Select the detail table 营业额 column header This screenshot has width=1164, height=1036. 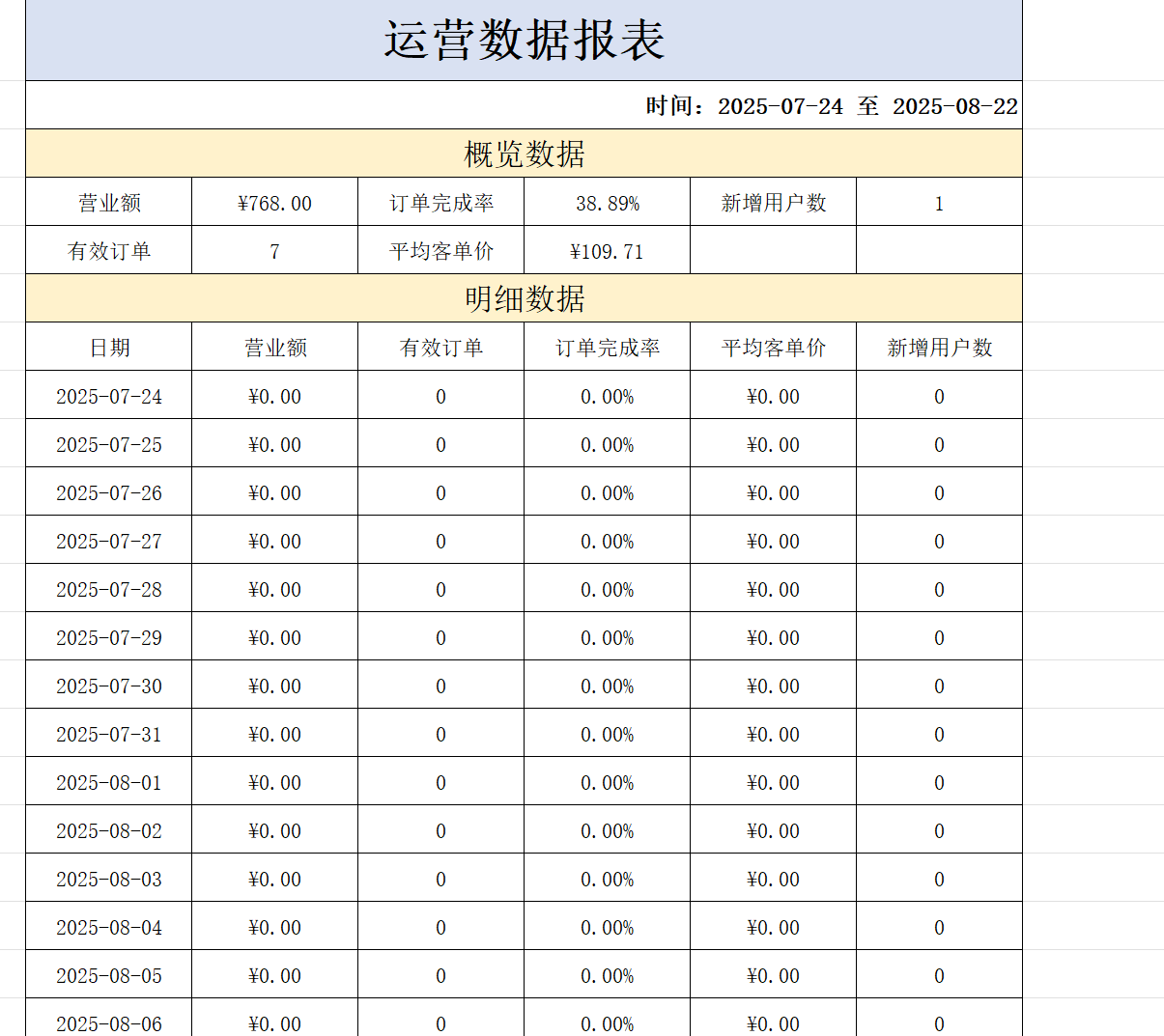275,347
